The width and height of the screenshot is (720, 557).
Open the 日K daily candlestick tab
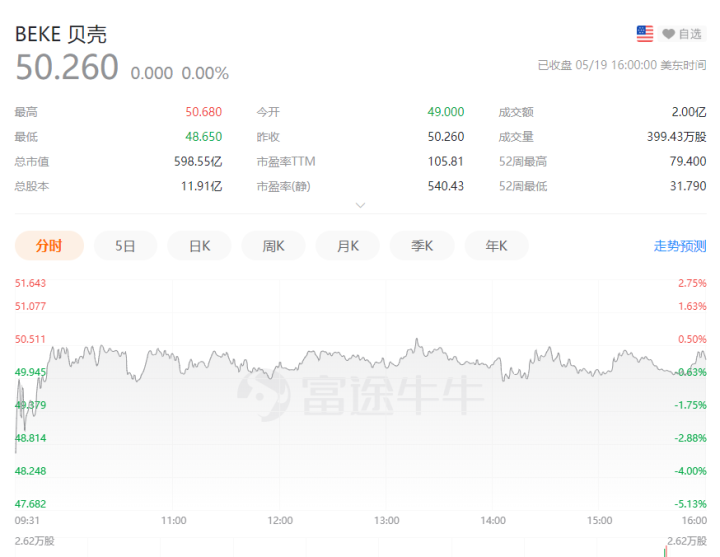pos(199,246)
